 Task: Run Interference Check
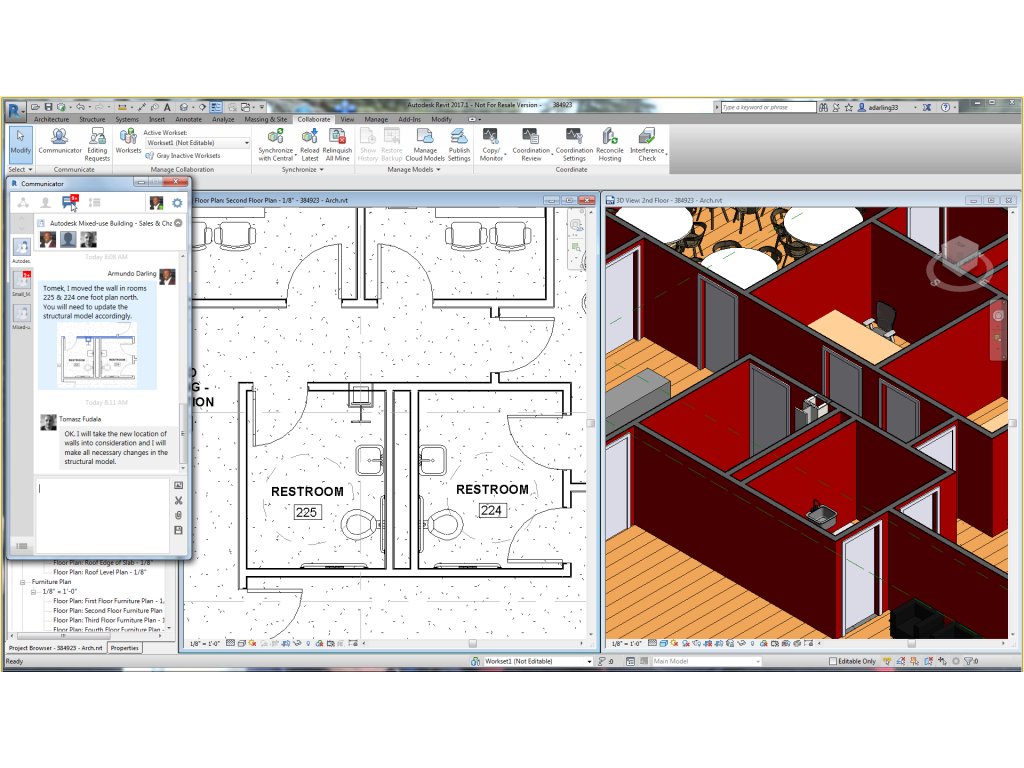[647, 144]
